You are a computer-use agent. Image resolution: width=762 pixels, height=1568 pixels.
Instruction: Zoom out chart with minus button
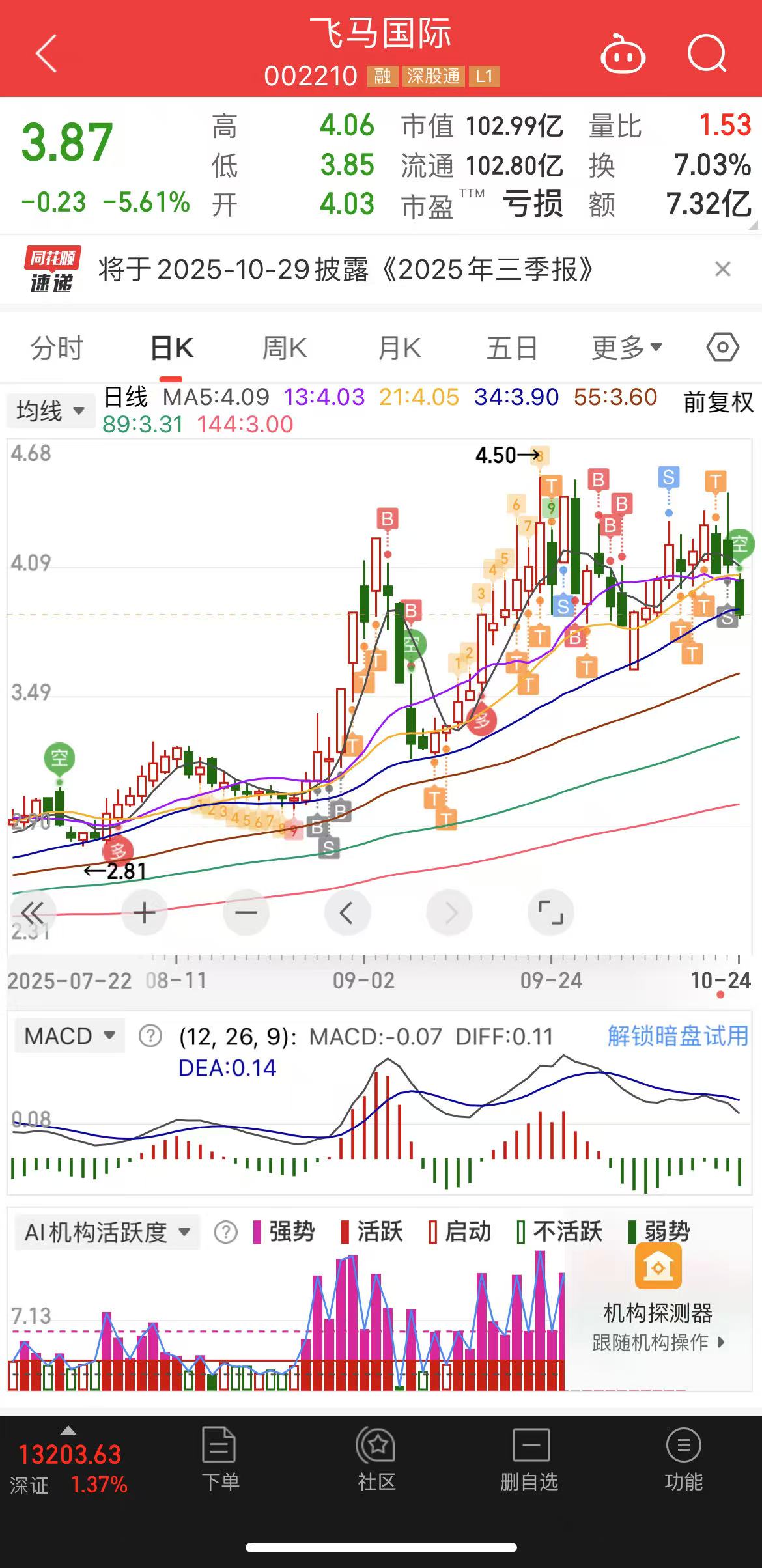(x=246, y=912)
